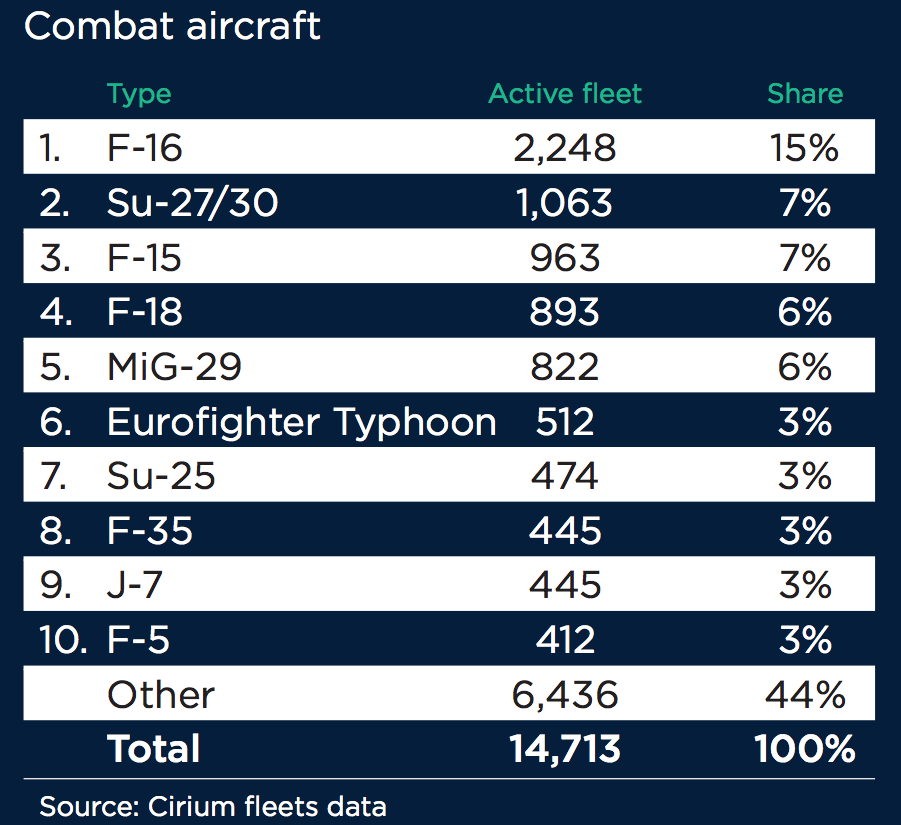Select the Eurofighter Typhoon entry

click(x=301, y=422)
